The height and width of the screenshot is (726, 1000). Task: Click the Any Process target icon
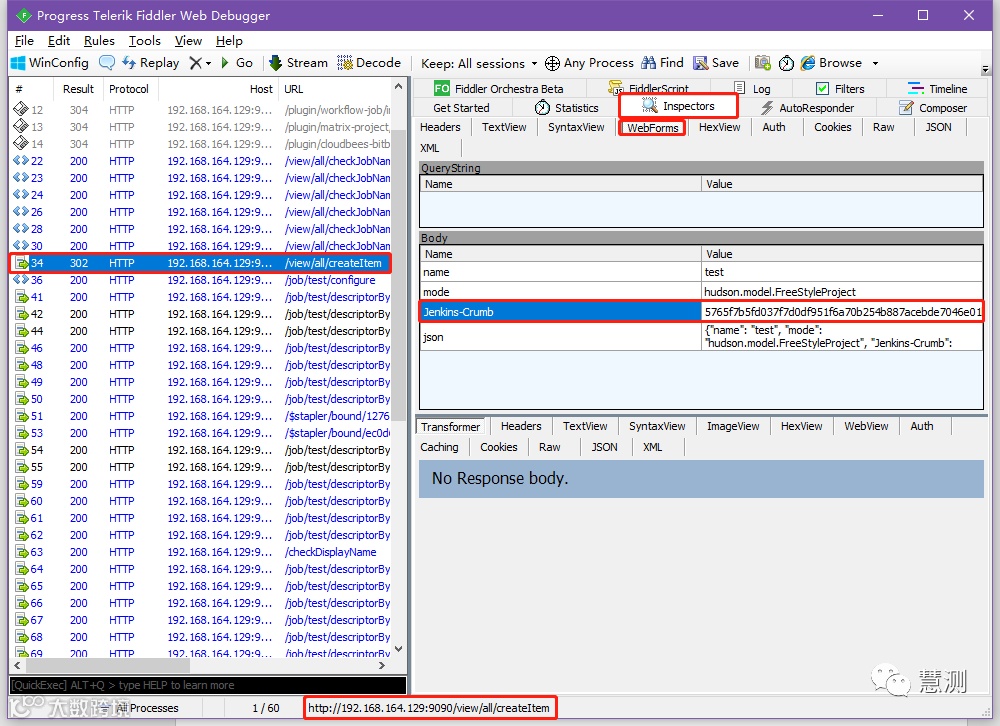point(552,63)
